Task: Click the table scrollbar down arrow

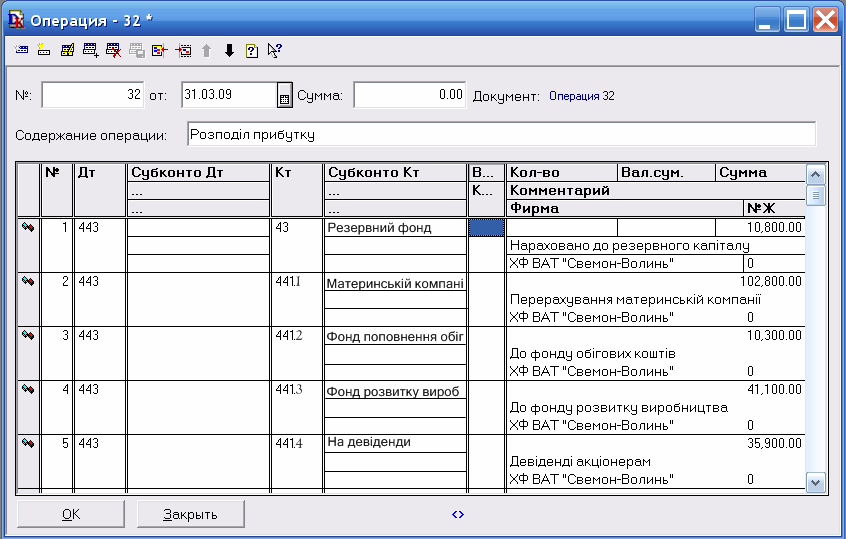Action: pyautogui.click(x=815, y=482)
